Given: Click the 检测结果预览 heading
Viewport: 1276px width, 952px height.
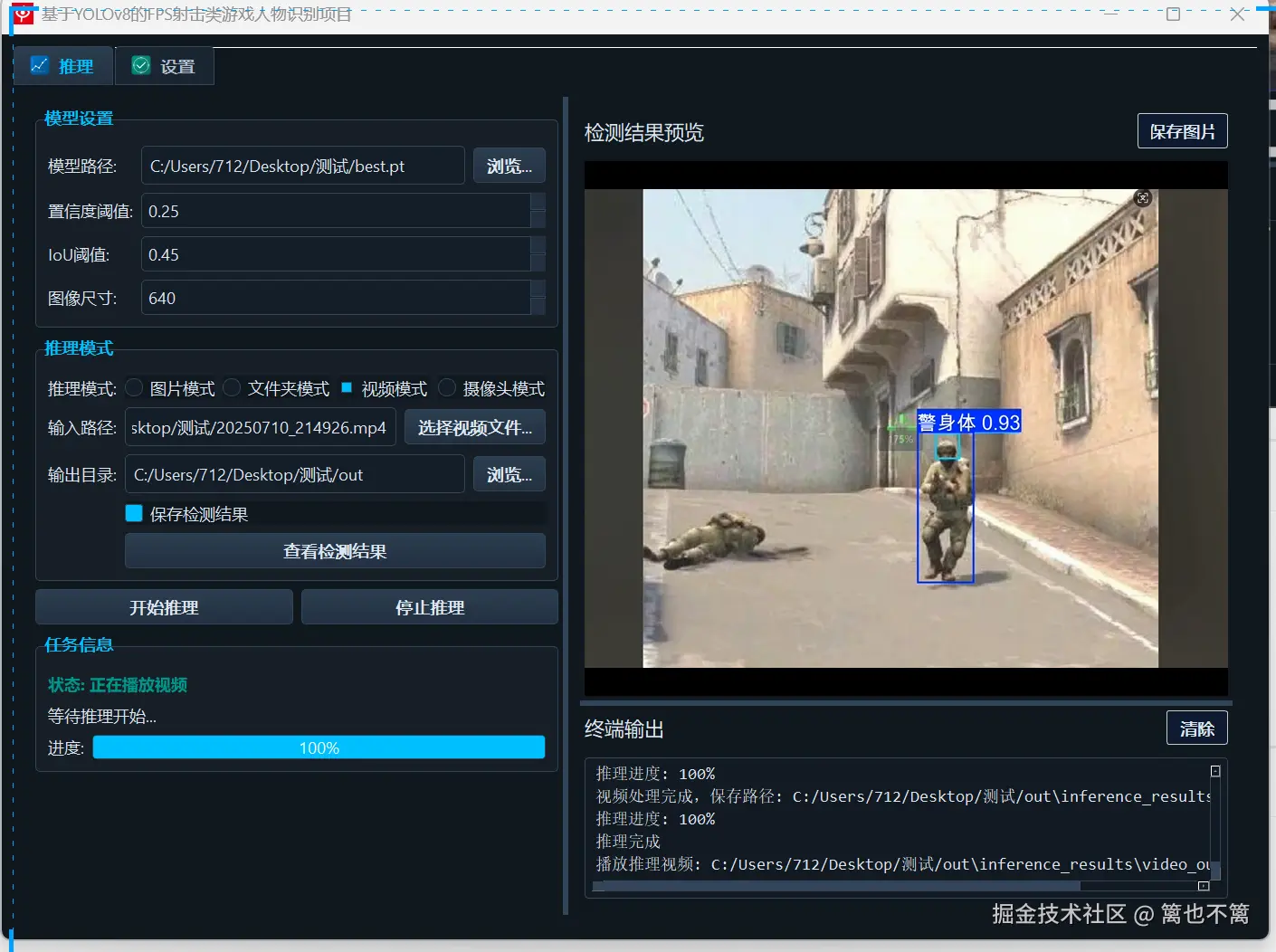Looking at the screenshot, I should (644, 133).
